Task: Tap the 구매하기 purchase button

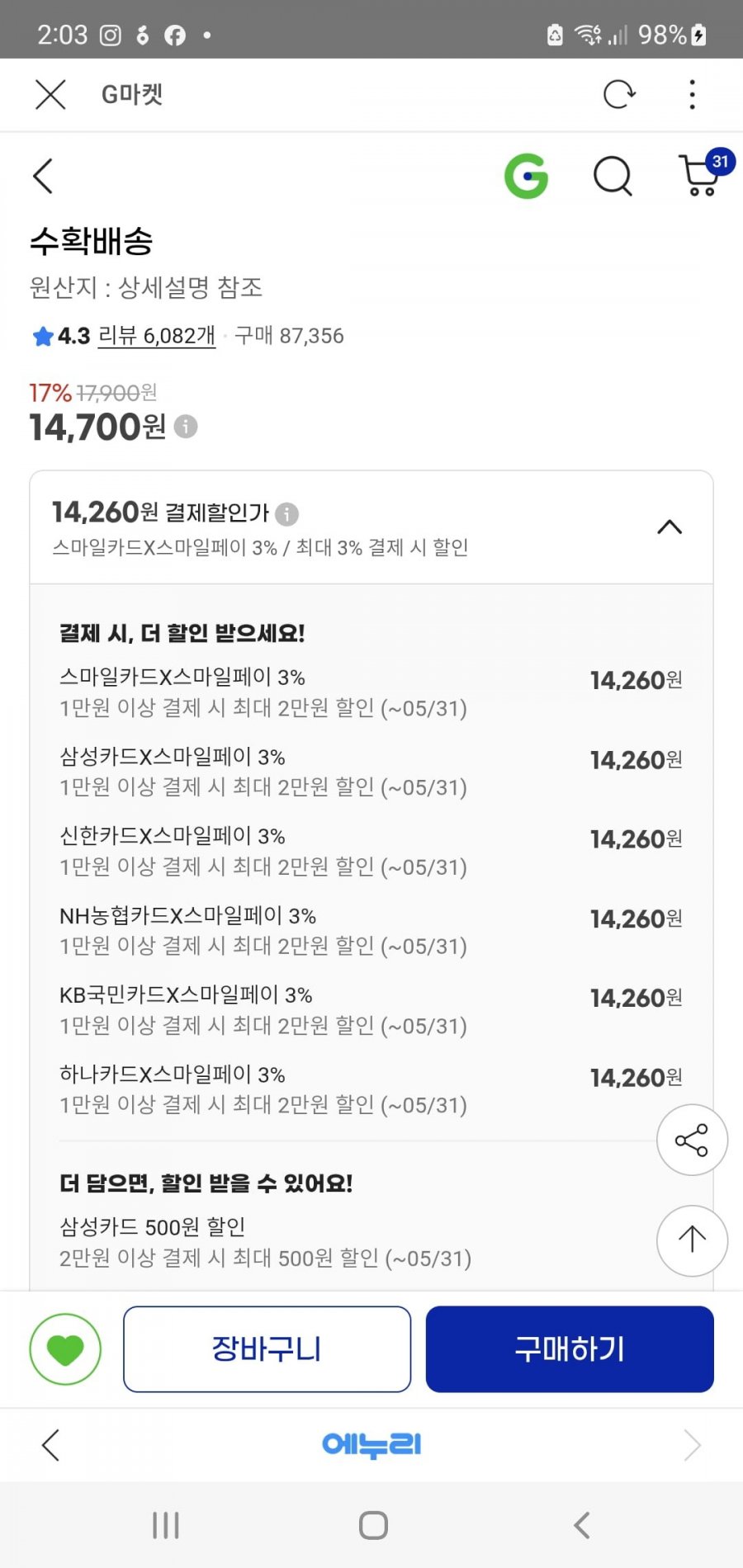Action: tap(570, 1349)
